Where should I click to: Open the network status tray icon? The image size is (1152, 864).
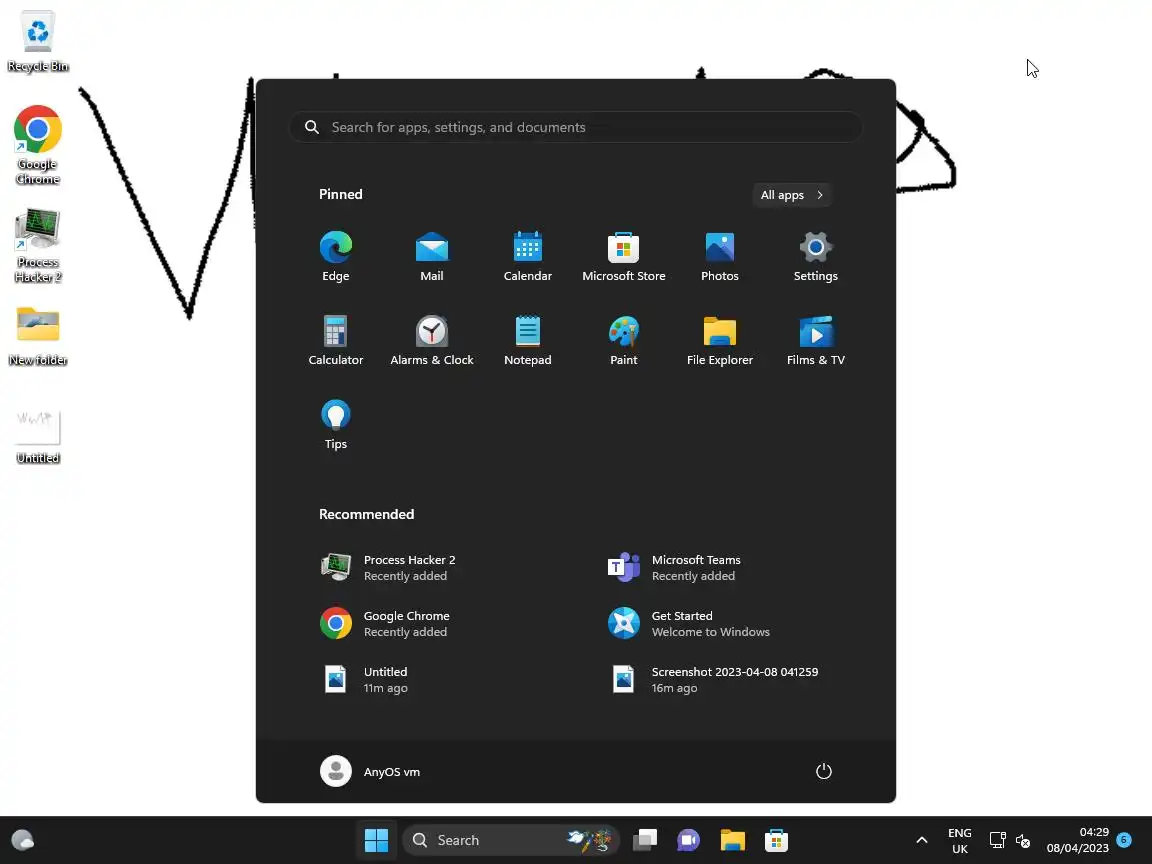[997, 840]
